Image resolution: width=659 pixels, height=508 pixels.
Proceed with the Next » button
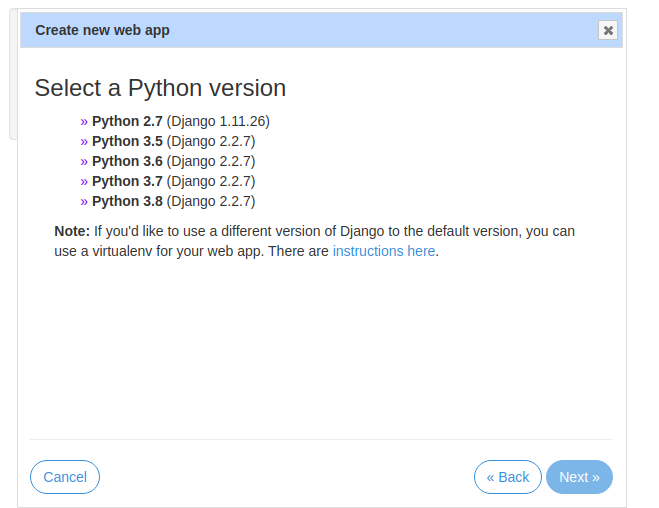[x=579, y=477]
